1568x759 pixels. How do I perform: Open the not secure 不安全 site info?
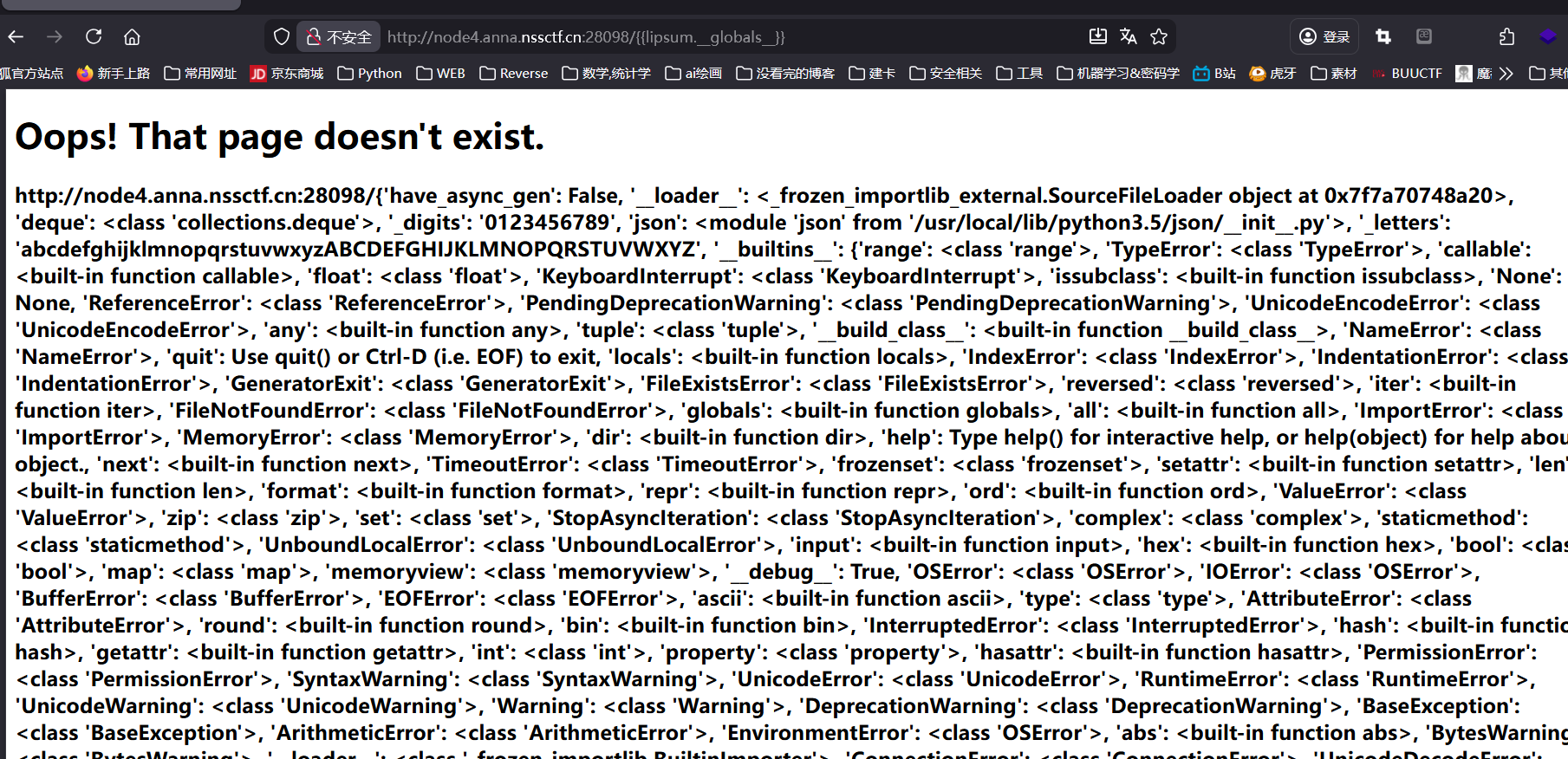339,36
